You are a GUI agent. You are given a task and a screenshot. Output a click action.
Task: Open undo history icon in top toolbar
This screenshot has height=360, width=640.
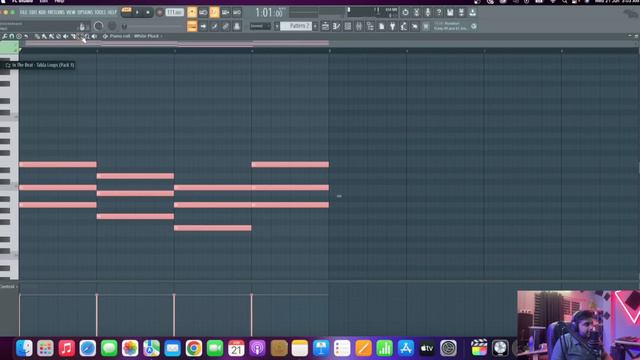[405, 12]
